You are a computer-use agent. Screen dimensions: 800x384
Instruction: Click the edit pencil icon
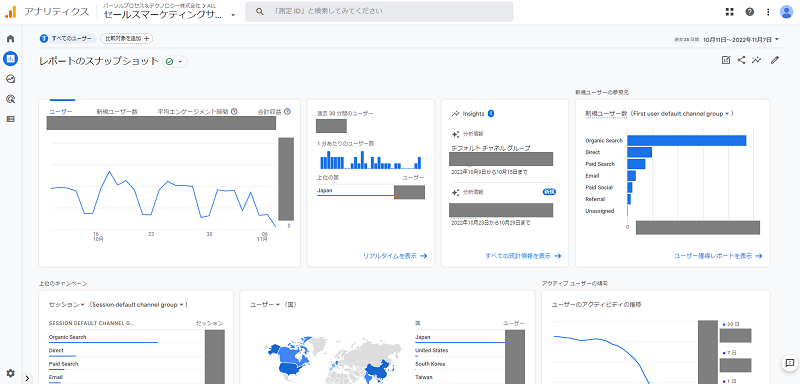coord(774,60)
